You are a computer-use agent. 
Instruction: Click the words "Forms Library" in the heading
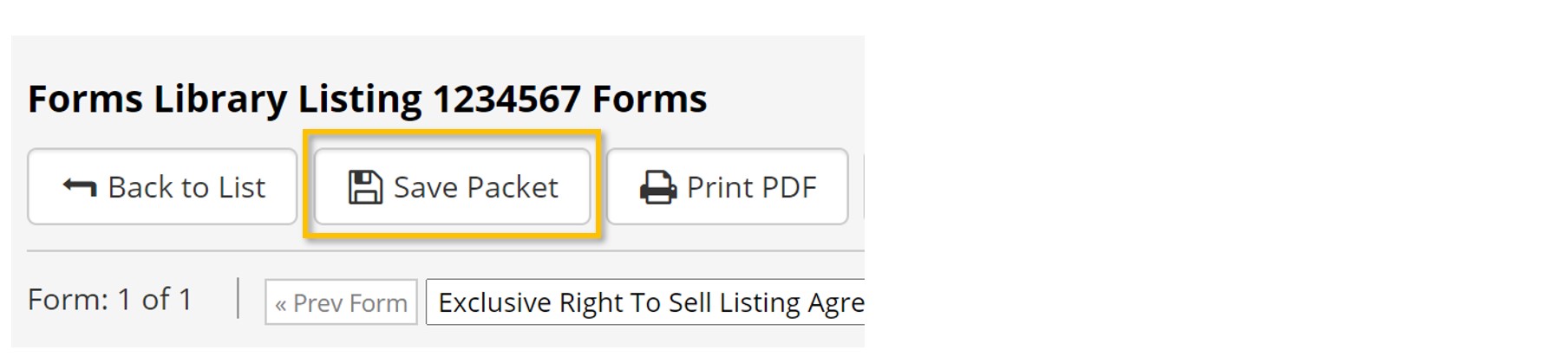pos(156,99)
